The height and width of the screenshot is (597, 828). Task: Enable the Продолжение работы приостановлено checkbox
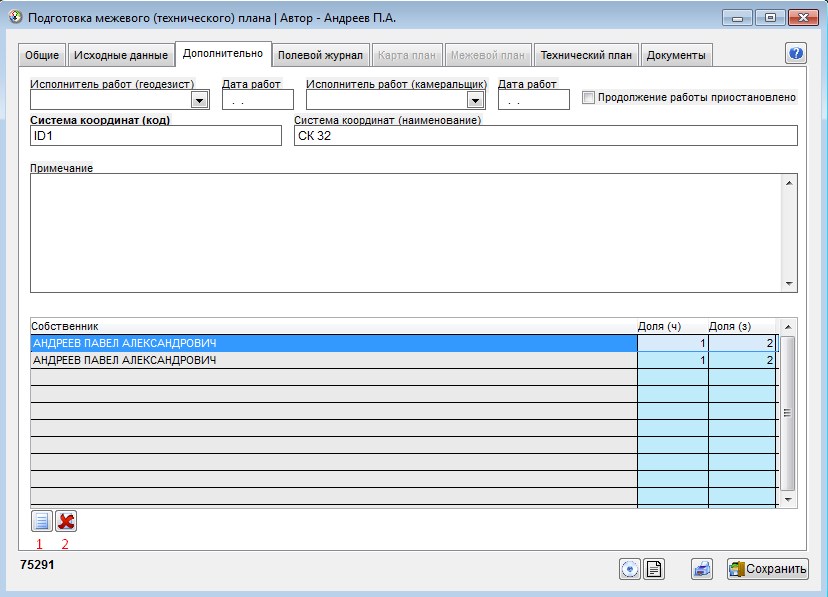(588, 98)
